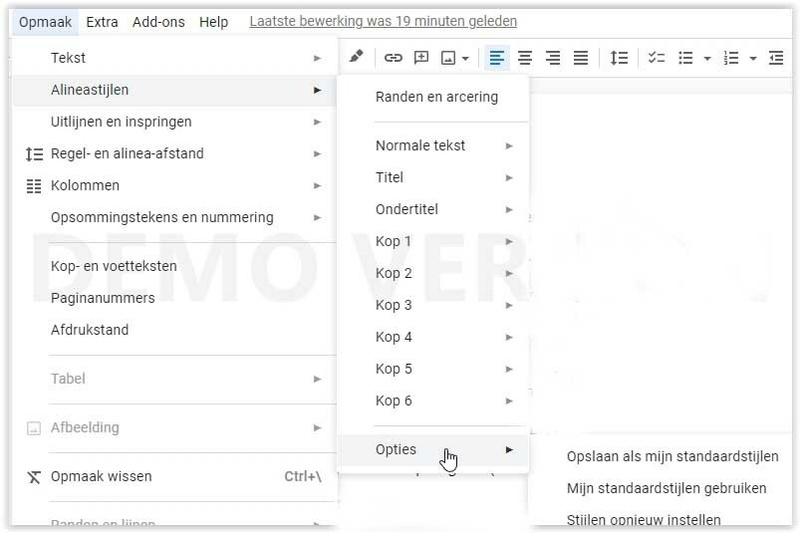Viewport: 800px width, 533px height.
Task: Click the arrow beside Kolommen
Action: tap(317, 186)
